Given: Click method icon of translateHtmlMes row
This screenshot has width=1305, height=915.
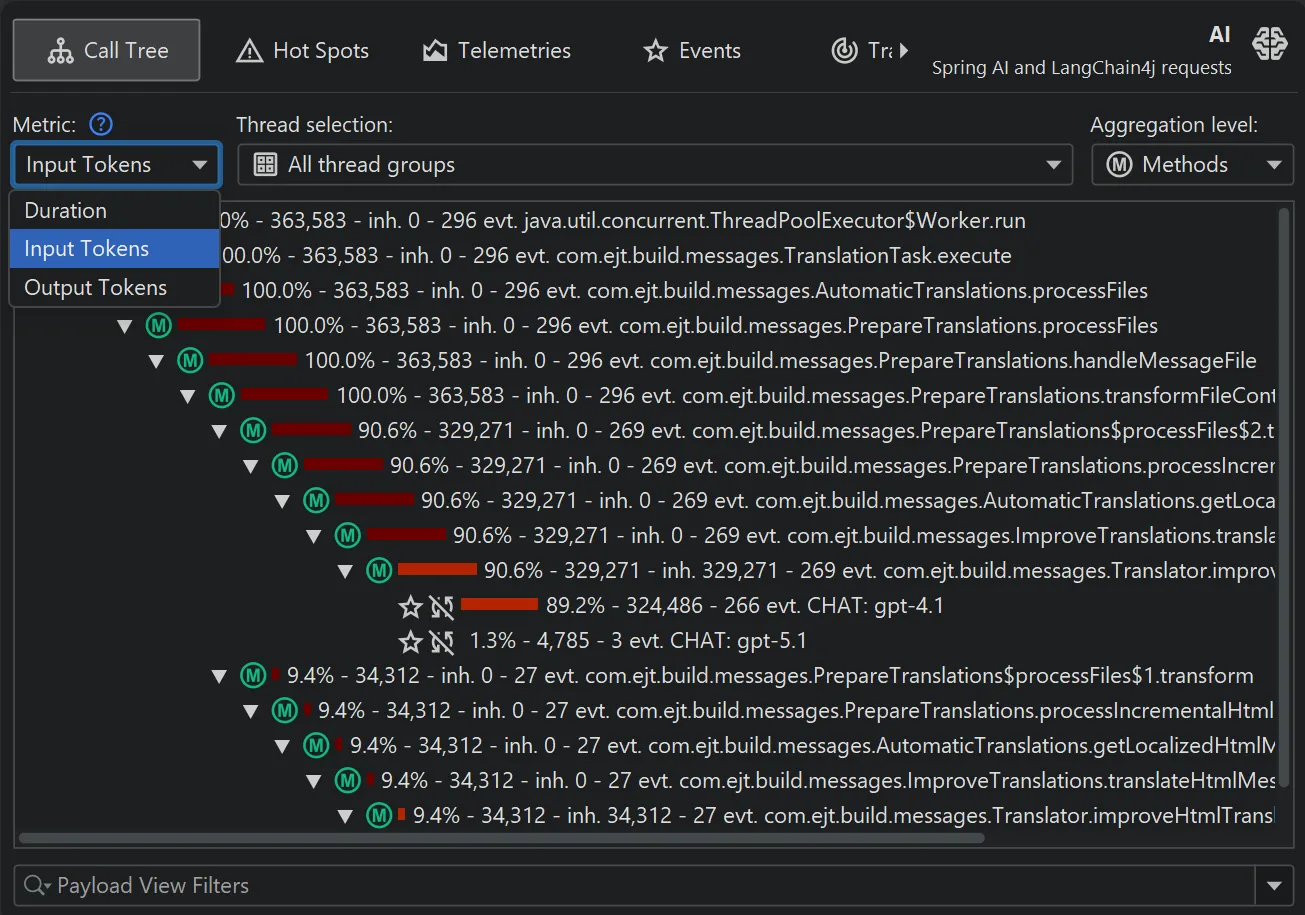Looking at the screenshot, I should tap(347, 780).
